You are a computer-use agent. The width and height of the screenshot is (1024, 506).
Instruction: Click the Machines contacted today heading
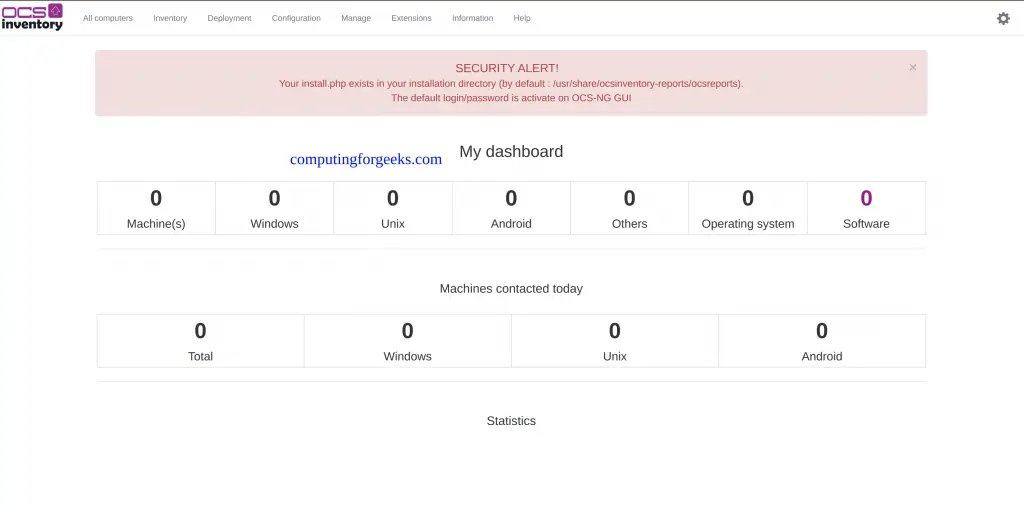pos(511,289)
